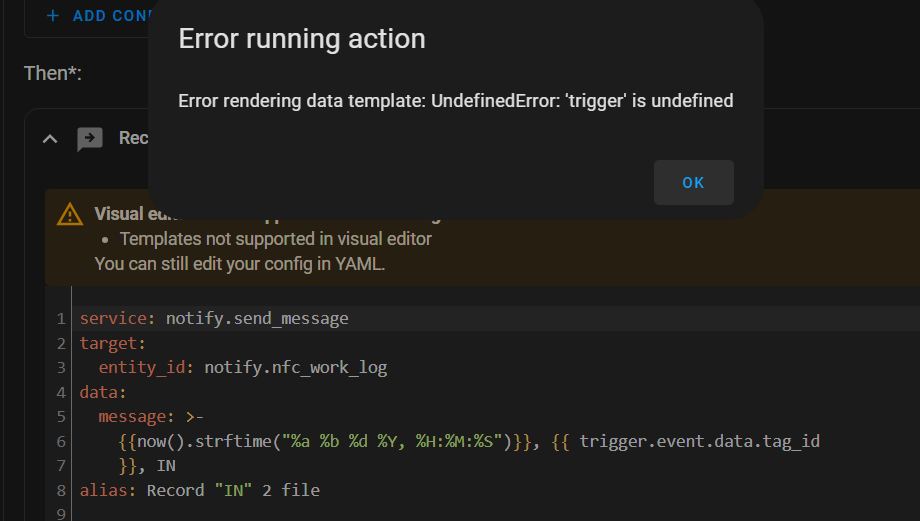Click the 'Error running action' dialog heading
Image resolution: width=920 pixels, height=521 pixels.
coord(302,39)
